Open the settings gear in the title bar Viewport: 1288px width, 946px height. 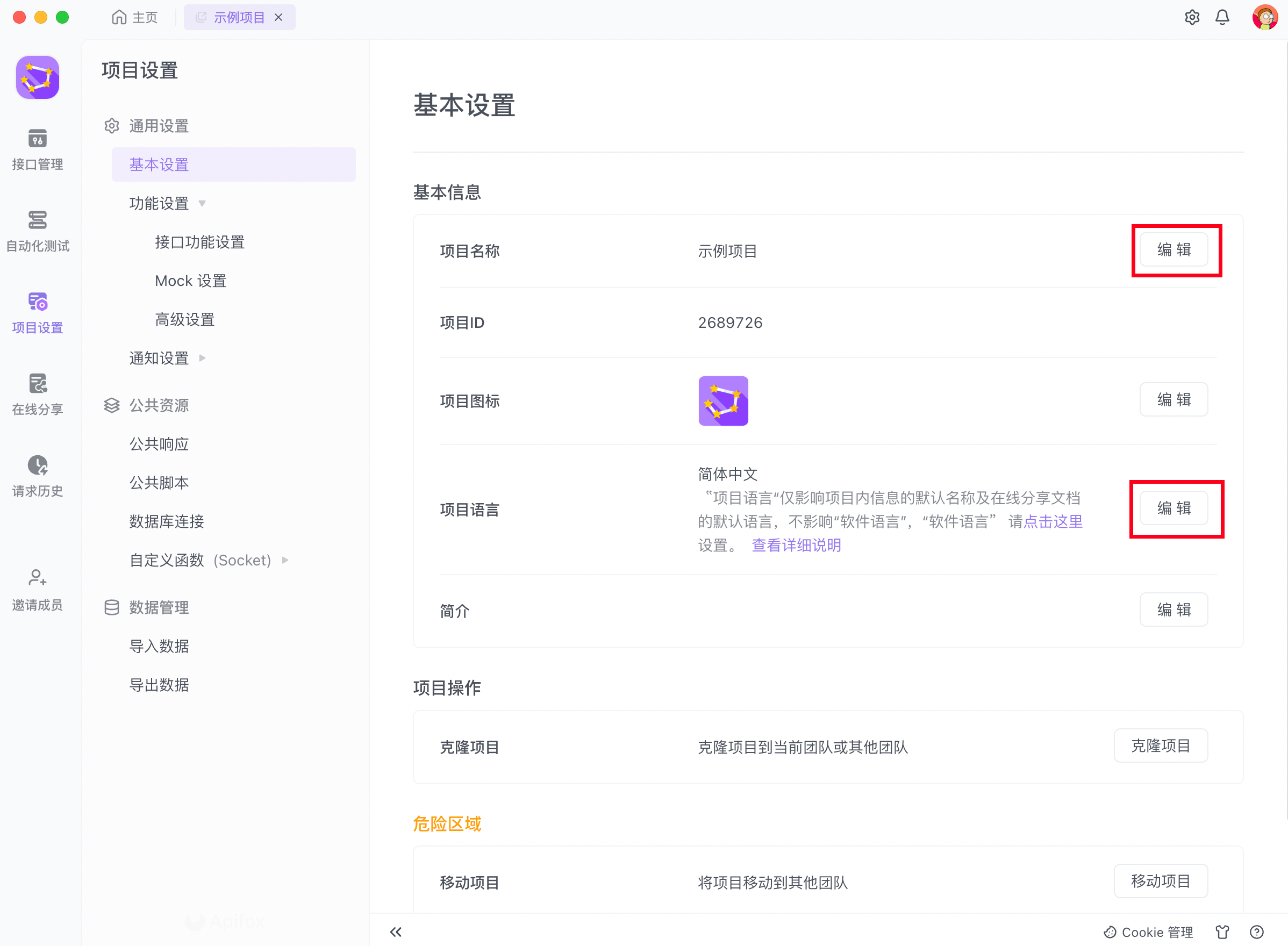point(1192,17)
